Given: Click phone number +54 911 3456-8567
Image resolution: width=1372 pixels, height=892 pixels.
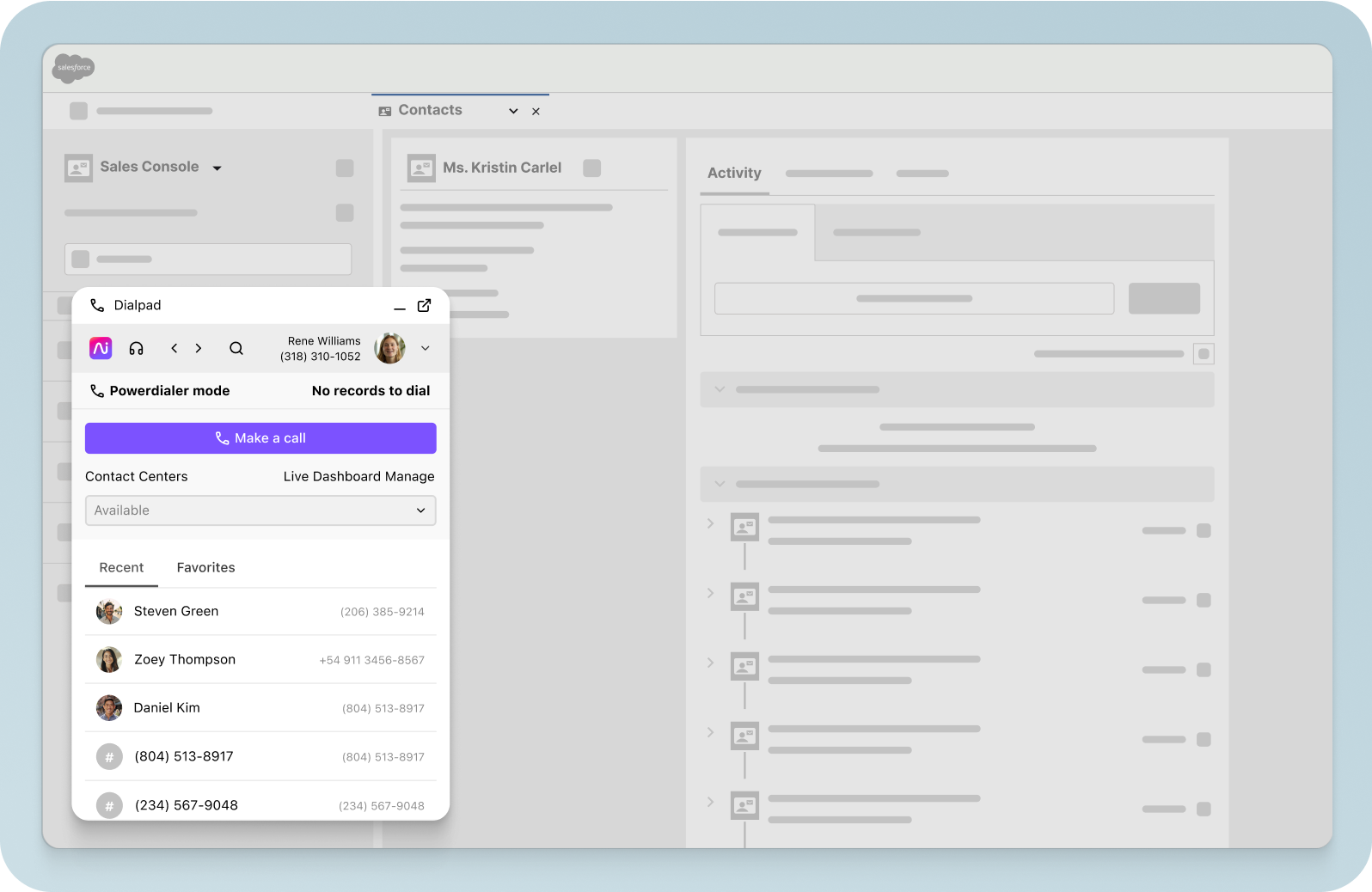Looking at the screenshot, I should click(372, 660).
